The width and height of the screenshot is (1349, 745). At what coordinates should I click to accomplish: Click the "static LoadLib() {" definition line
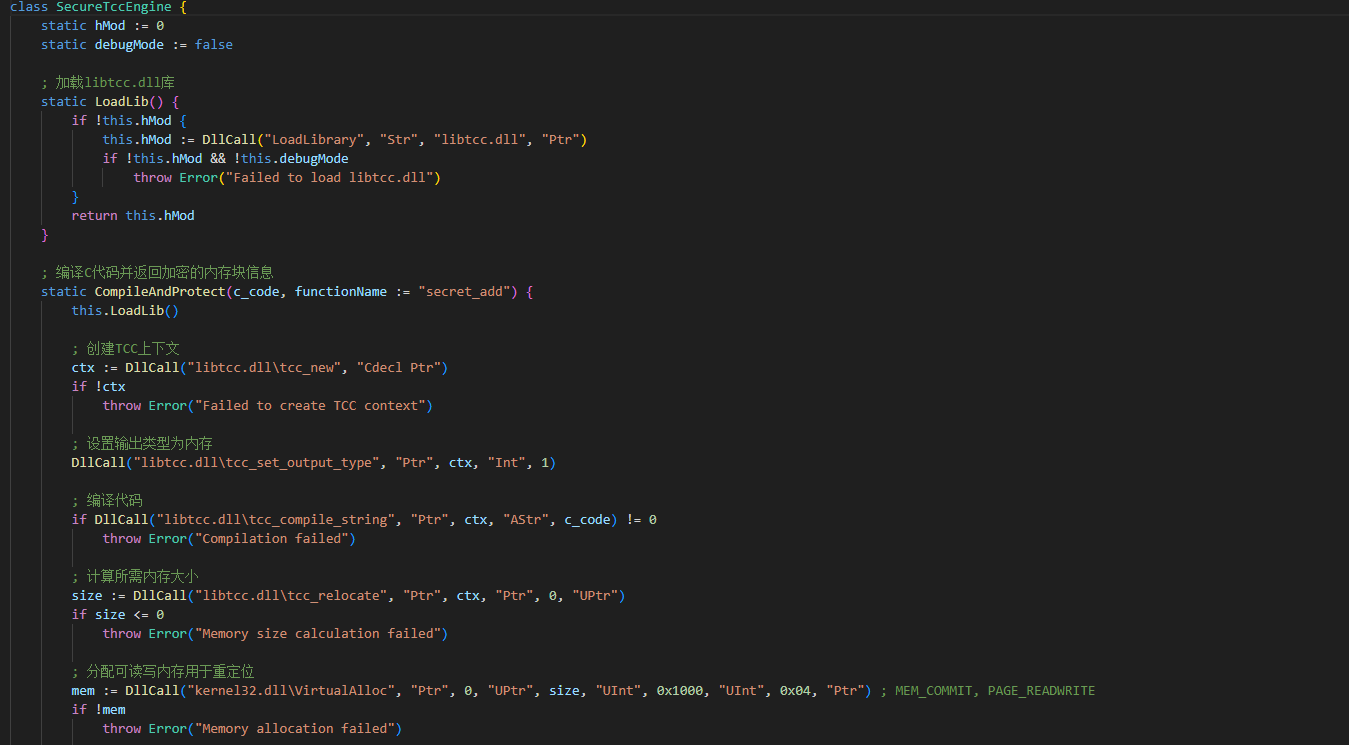click(110, 102)
